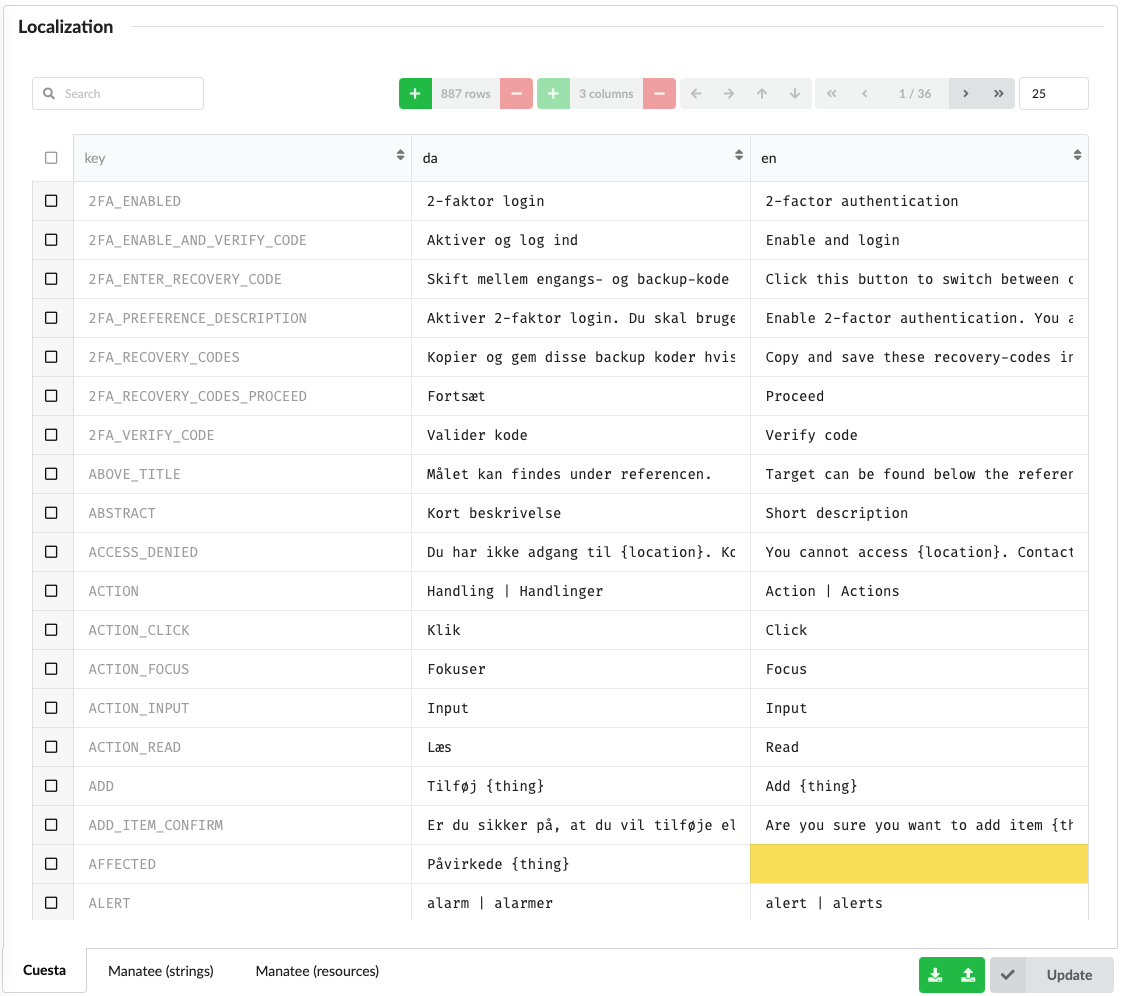
Task: Open the Manatee (resources) tab
Action: coord(317,971)
